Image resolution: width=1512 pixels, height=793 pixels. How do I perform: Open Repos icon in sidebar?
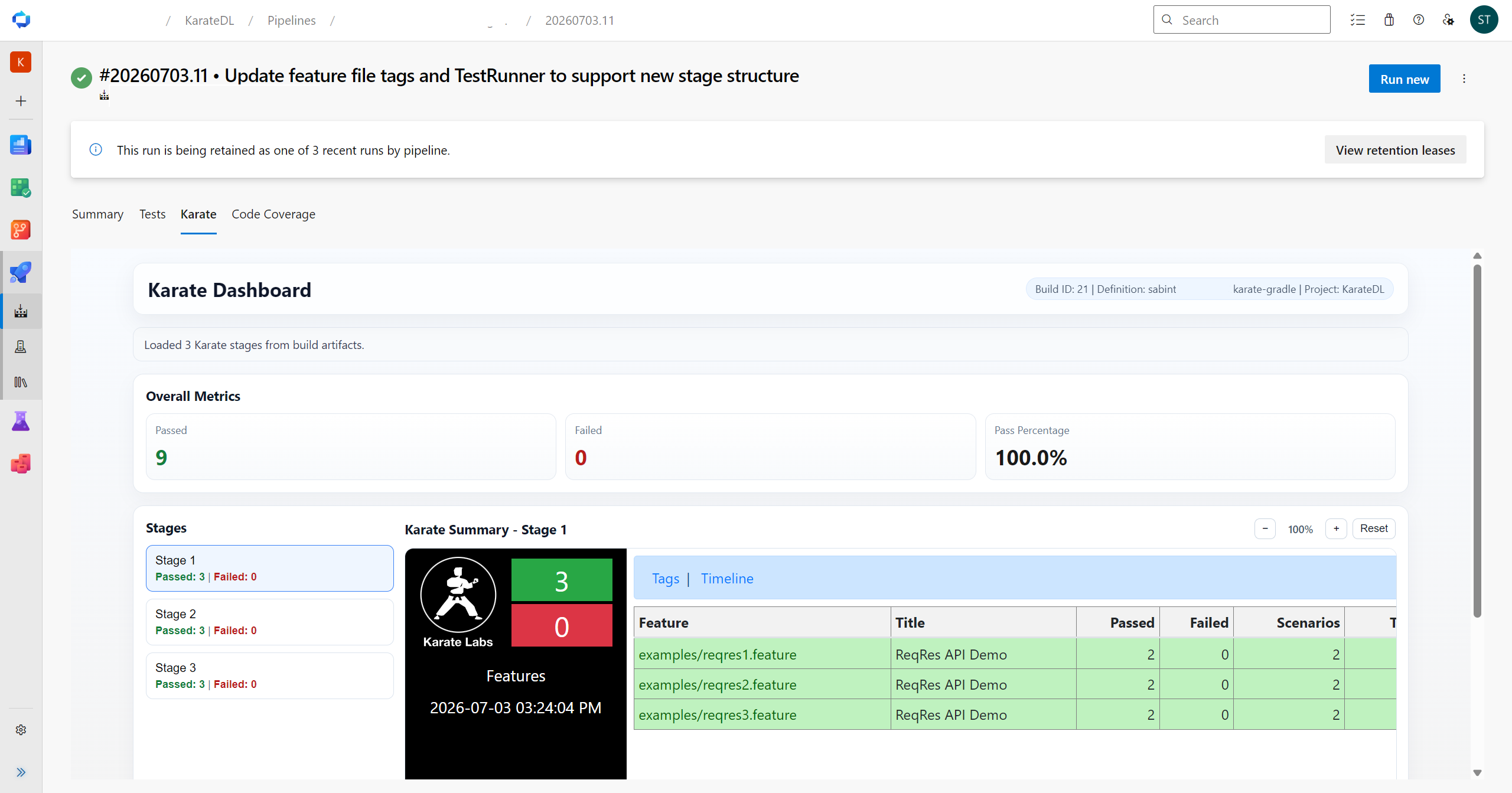tap(21, 230)
